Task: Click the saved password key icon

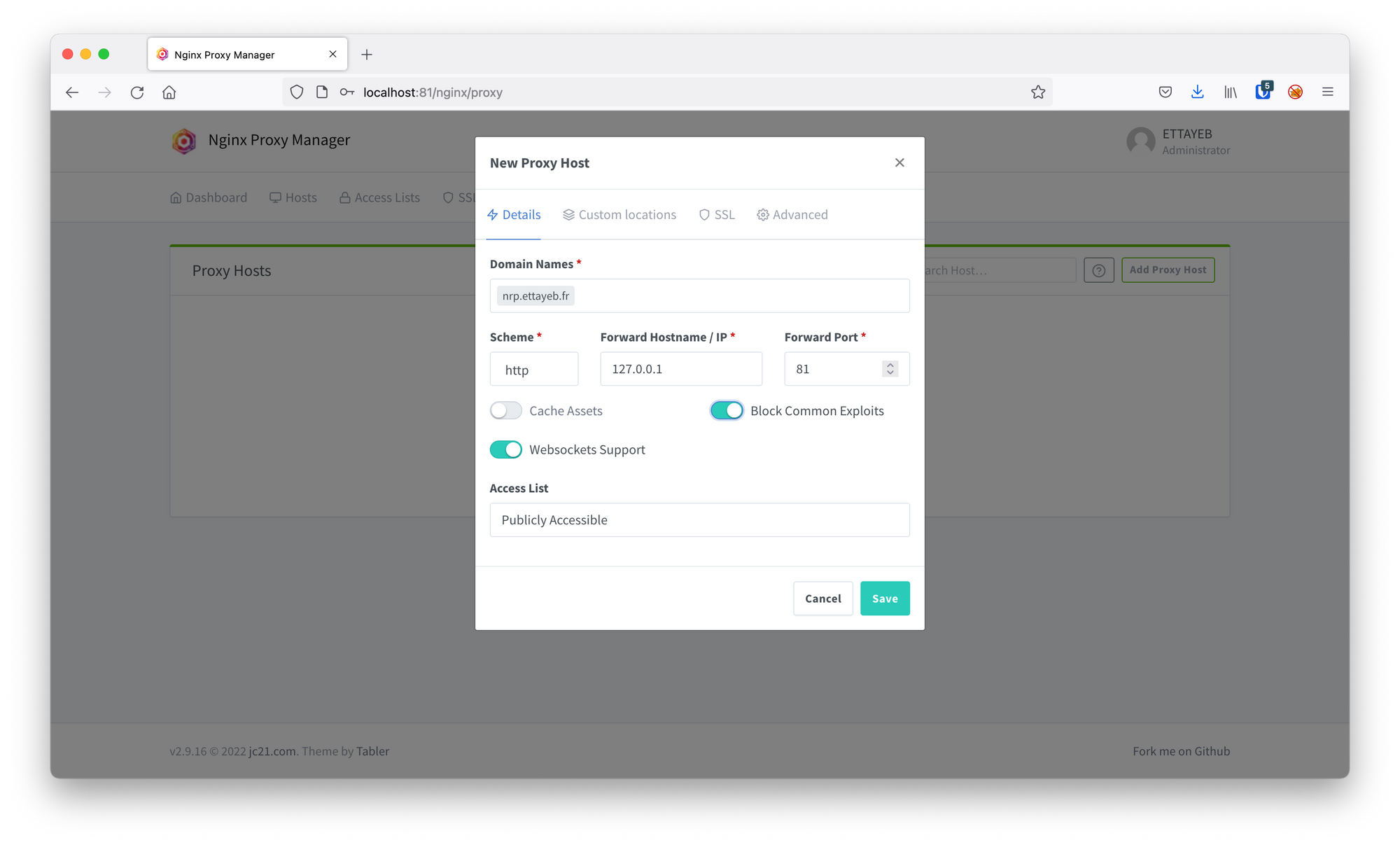Action: pyautogui.click(x=347, y=92)
